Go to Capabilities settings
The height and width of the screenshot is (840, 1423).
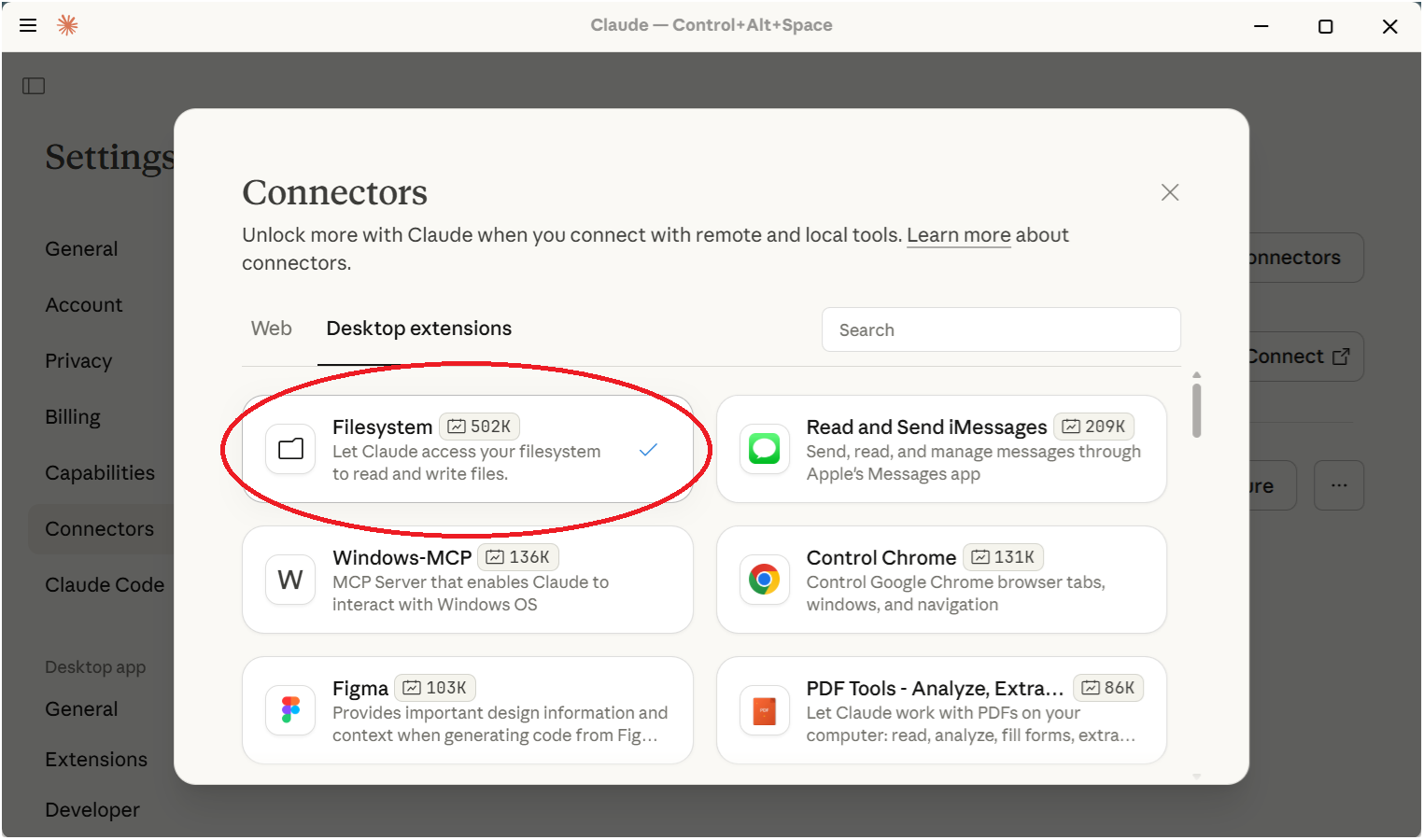[x=100, y=473]
